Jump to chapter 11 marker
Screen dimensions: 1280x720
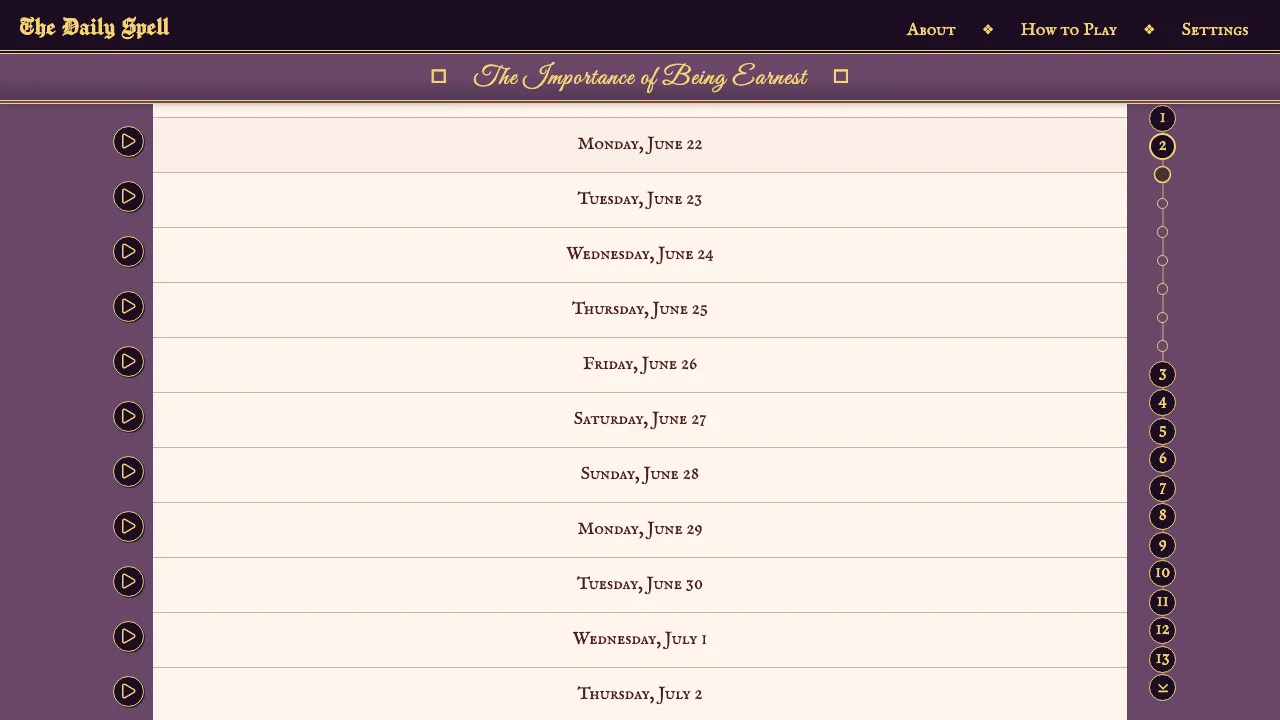pyautogui.click(x=1162, y=602)
